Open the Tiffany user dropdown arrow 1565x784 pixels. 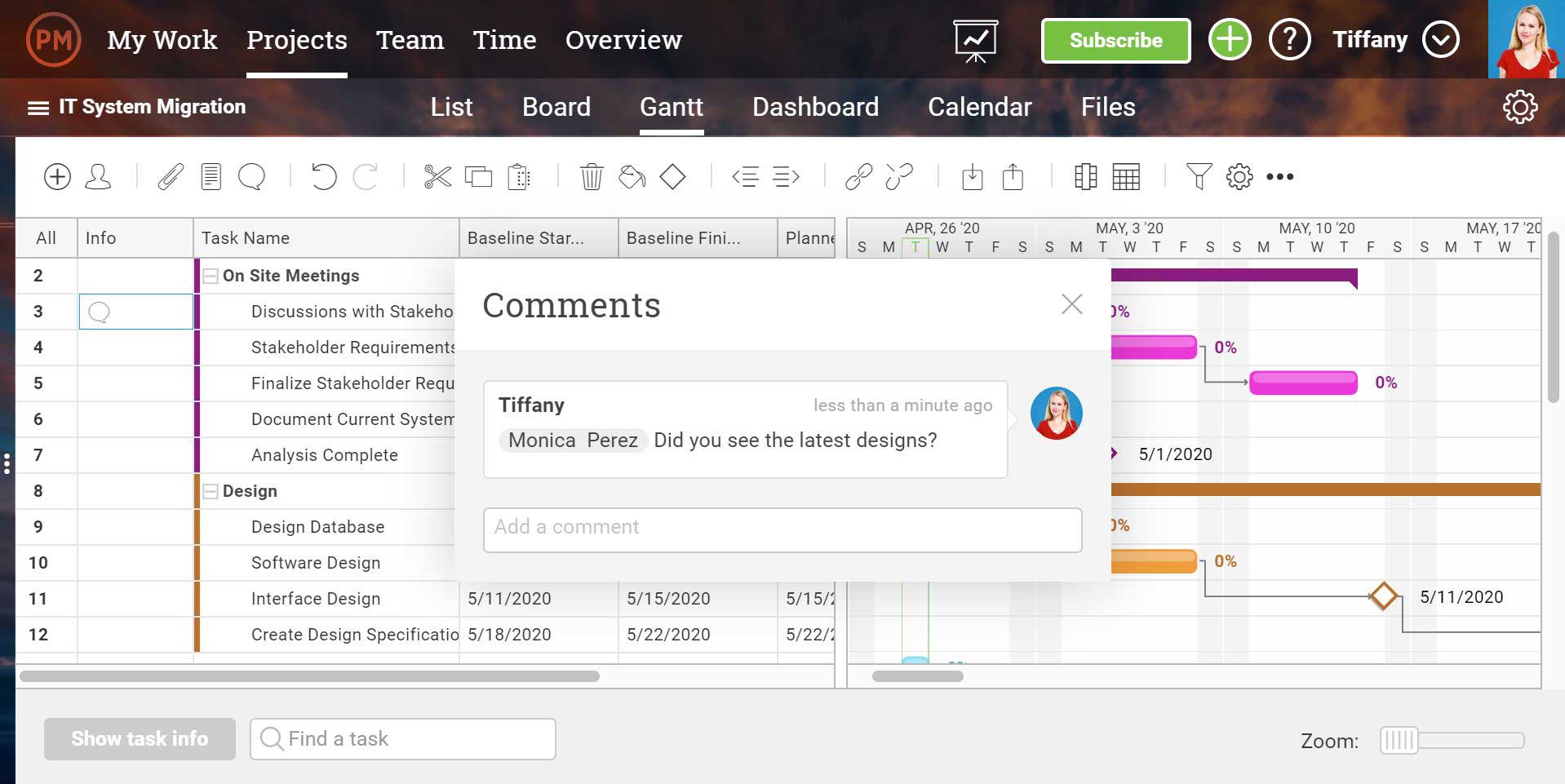pyautogui.click(x=1440, y=39)
